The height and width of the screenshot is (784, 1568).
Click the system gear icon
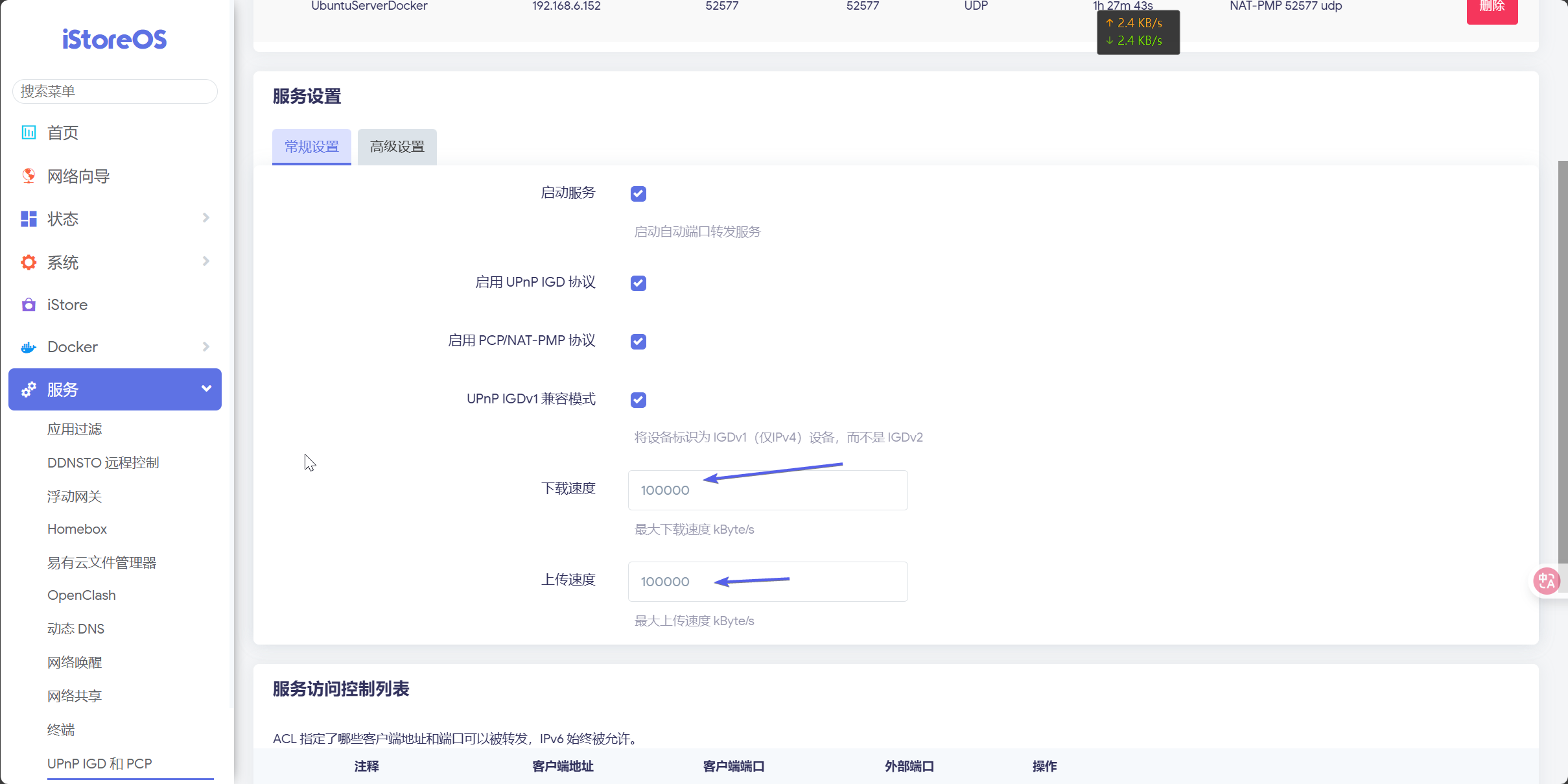(x=29, y=263)
